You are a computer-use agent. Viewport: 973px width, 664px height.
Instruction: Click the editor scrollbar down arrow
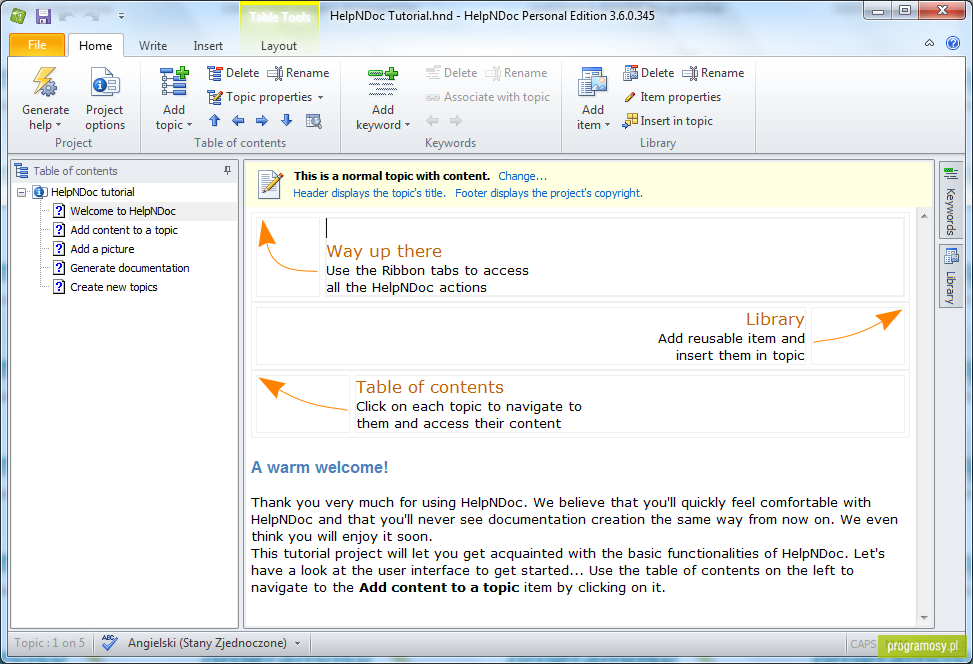[x=924, y=617]
